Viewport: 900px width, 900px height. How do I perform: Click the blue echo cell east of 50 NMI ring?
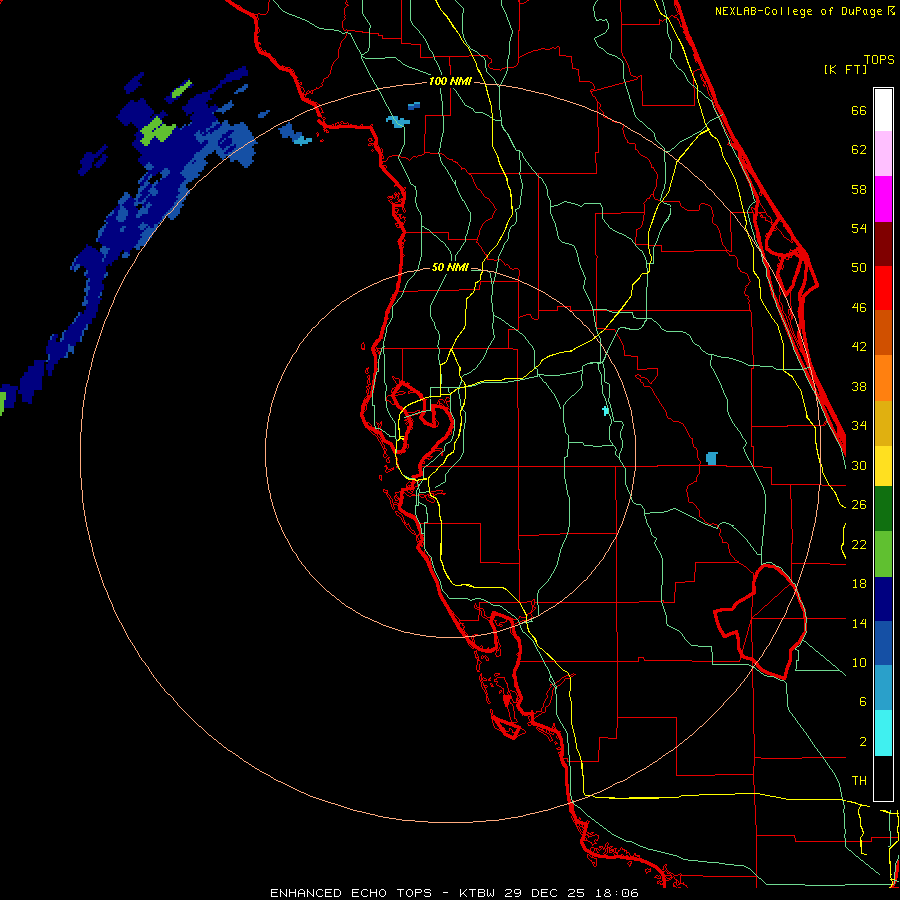point(712,458)
